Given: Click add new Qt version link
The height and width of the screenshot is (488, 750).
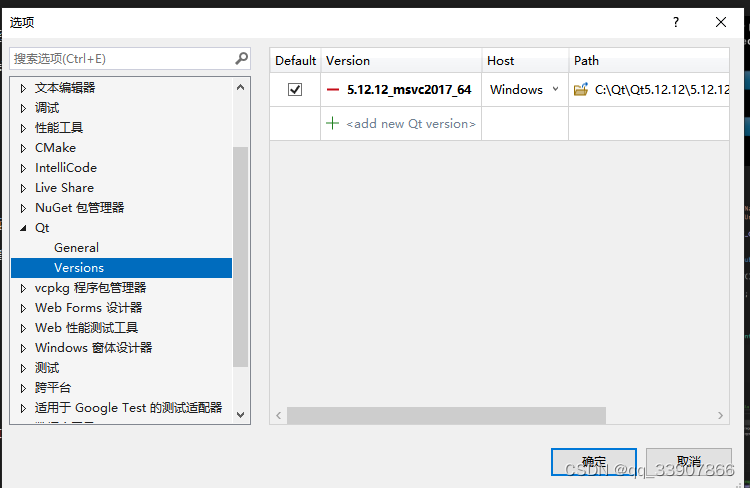Looking at the screenshot, I should 410,124.
